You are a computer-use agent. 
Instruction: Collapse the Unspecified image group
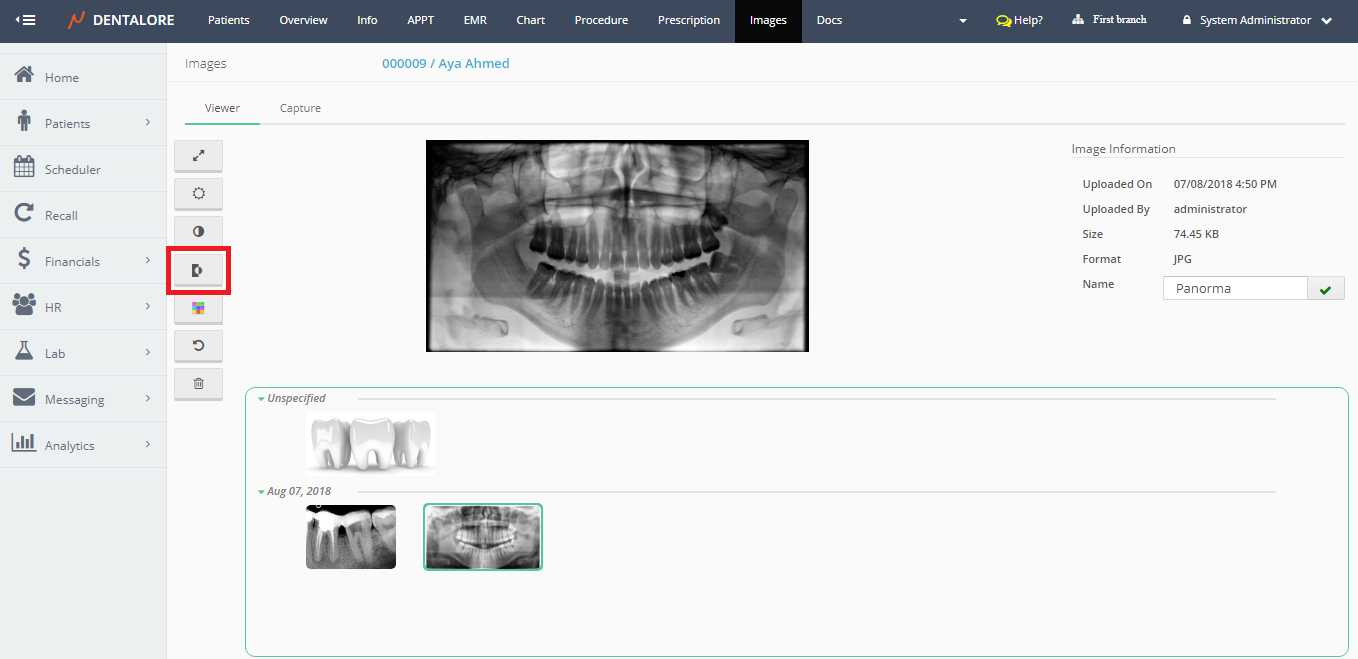tap(262, 398)
